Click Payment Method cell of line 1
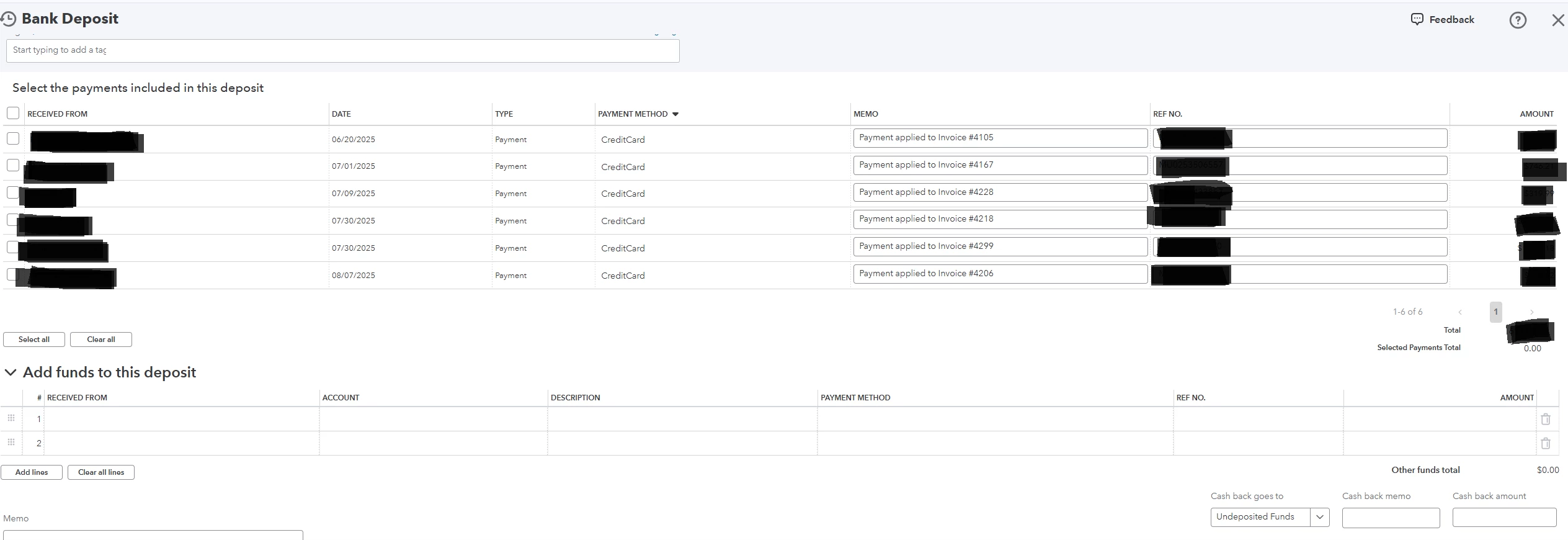This screenshot has height=540, width=1568. tap(996, 419)
